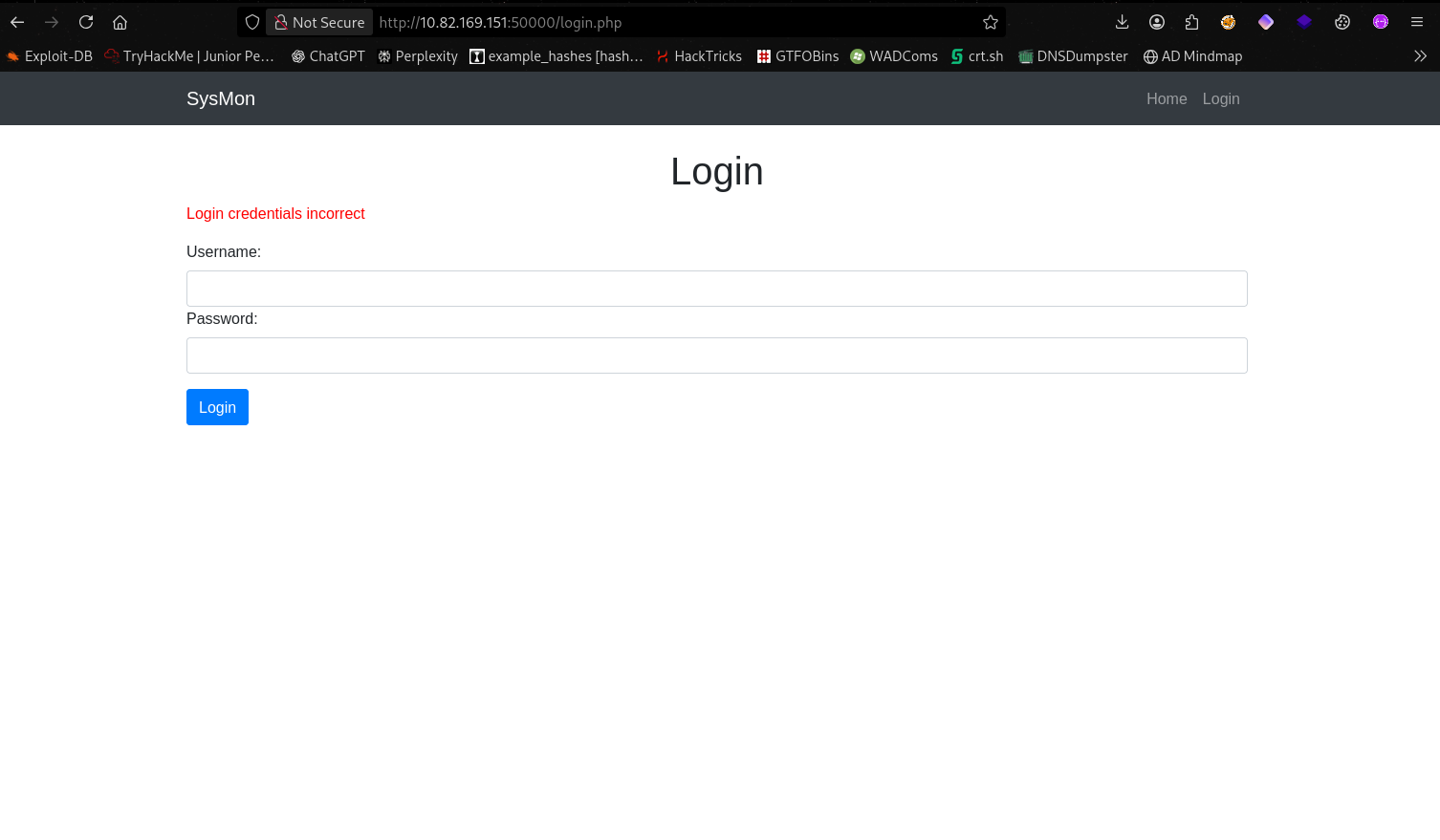Open the GTFOBins bookmark
1440x840 pixels.
pyautogui.click(x=797, y=56)
